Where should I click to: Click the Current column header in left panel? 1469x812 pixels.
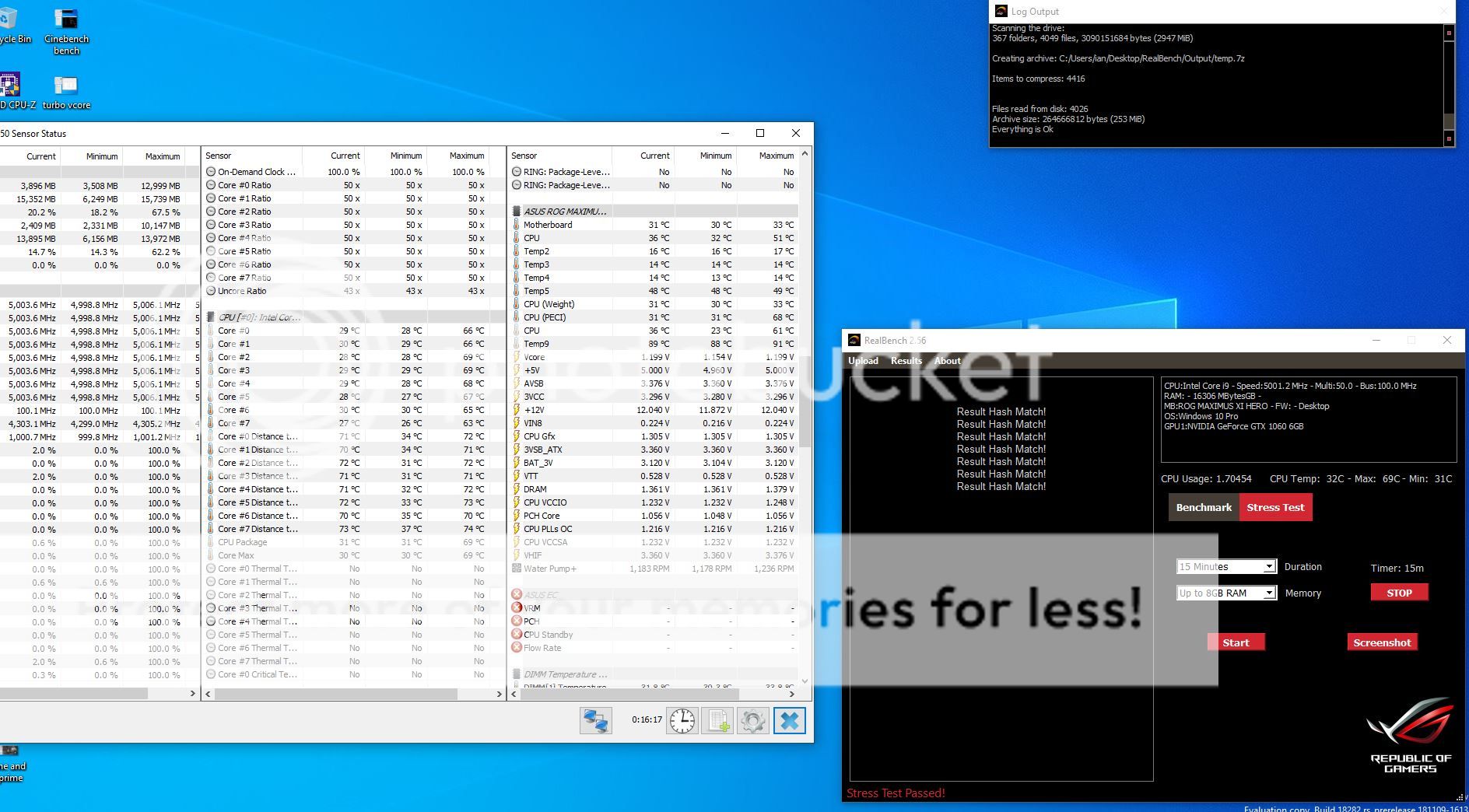[30, 156]
